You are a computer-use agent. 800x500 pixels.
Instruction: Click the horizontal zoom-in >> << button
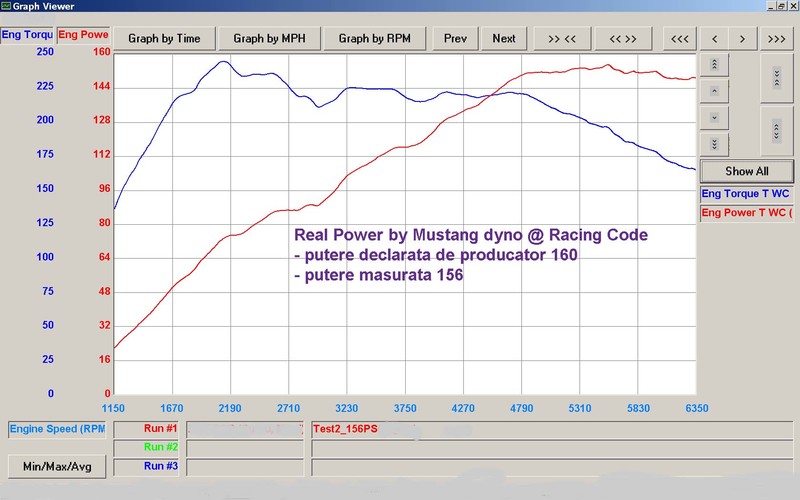coord(562,39)
